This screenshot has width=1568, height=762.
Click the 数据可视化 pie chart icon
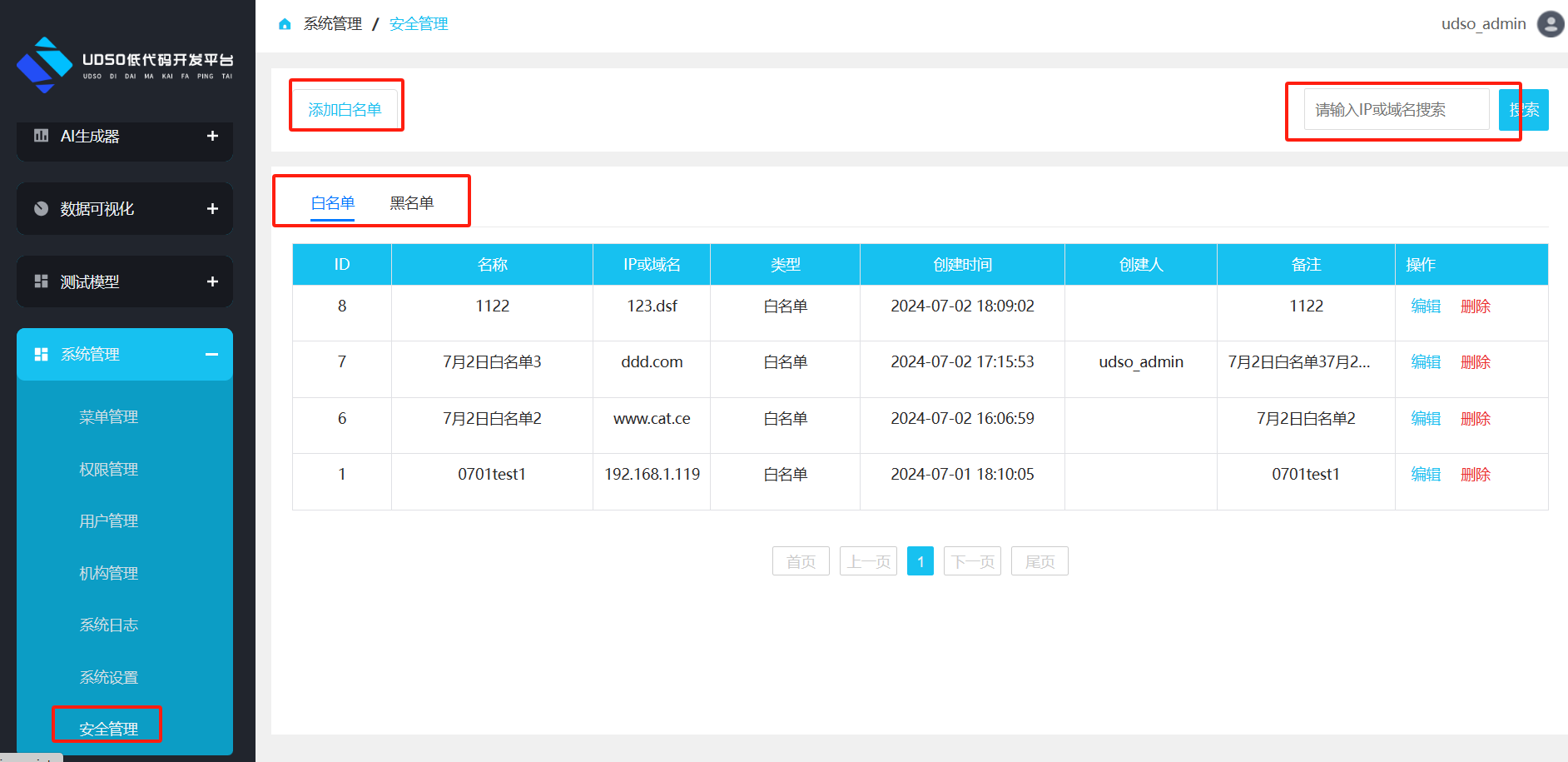pyautogui.click(x=41, y=208)
